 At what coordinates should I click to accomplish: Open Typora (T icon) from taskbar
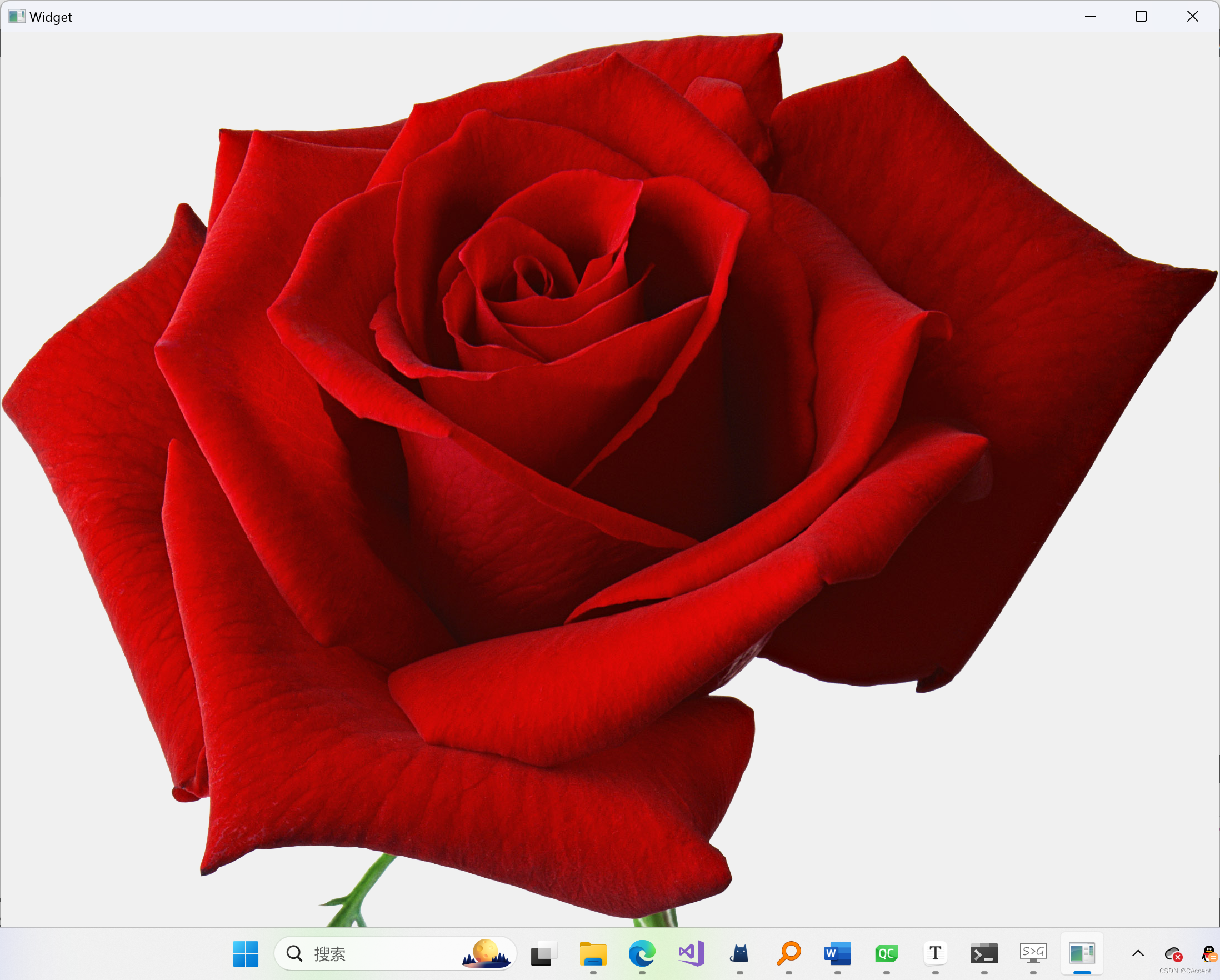(936, 954)
